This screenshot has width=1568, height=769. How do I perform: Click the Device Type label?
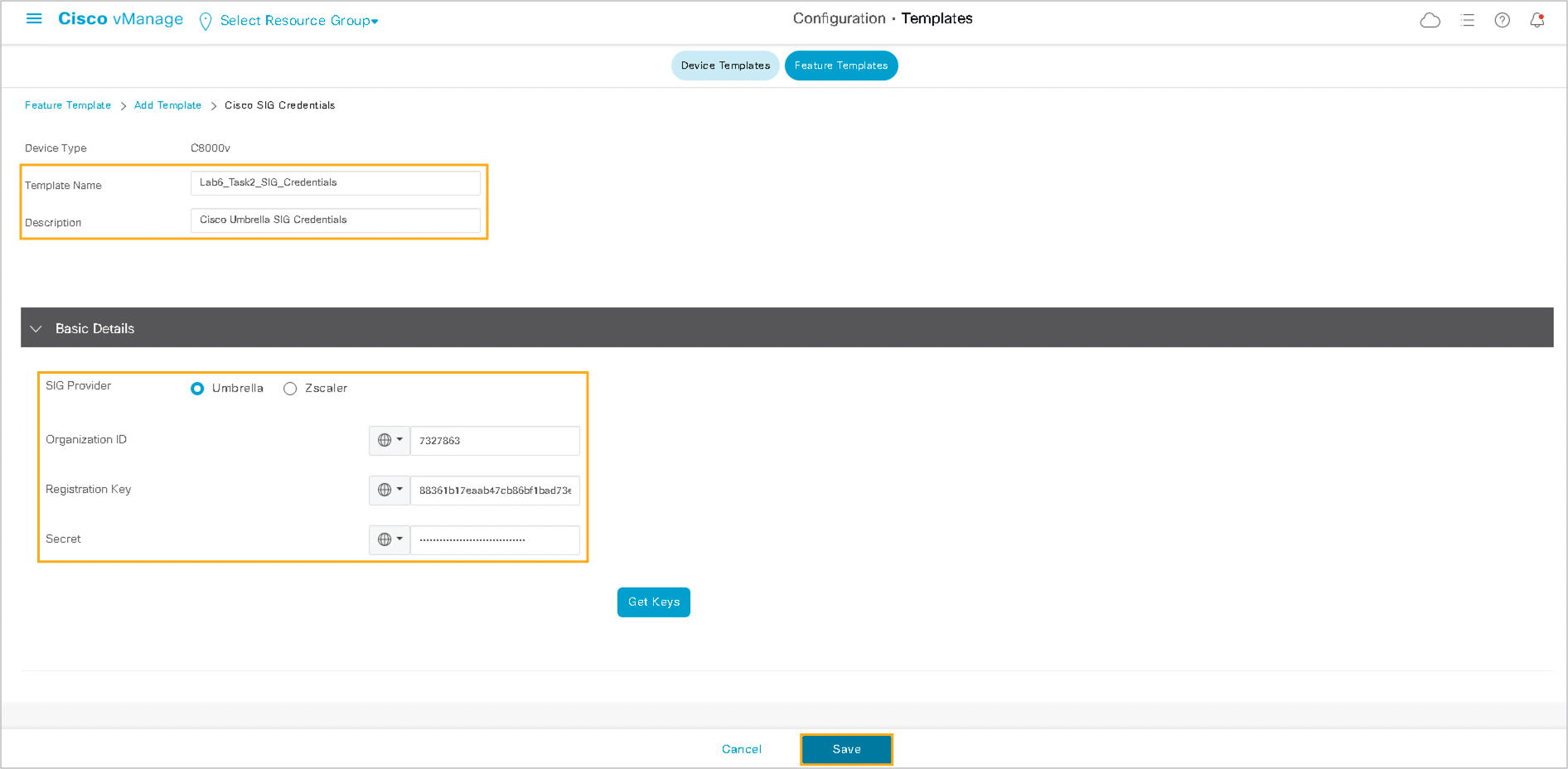pyautogui.click(x=56, y=148)
